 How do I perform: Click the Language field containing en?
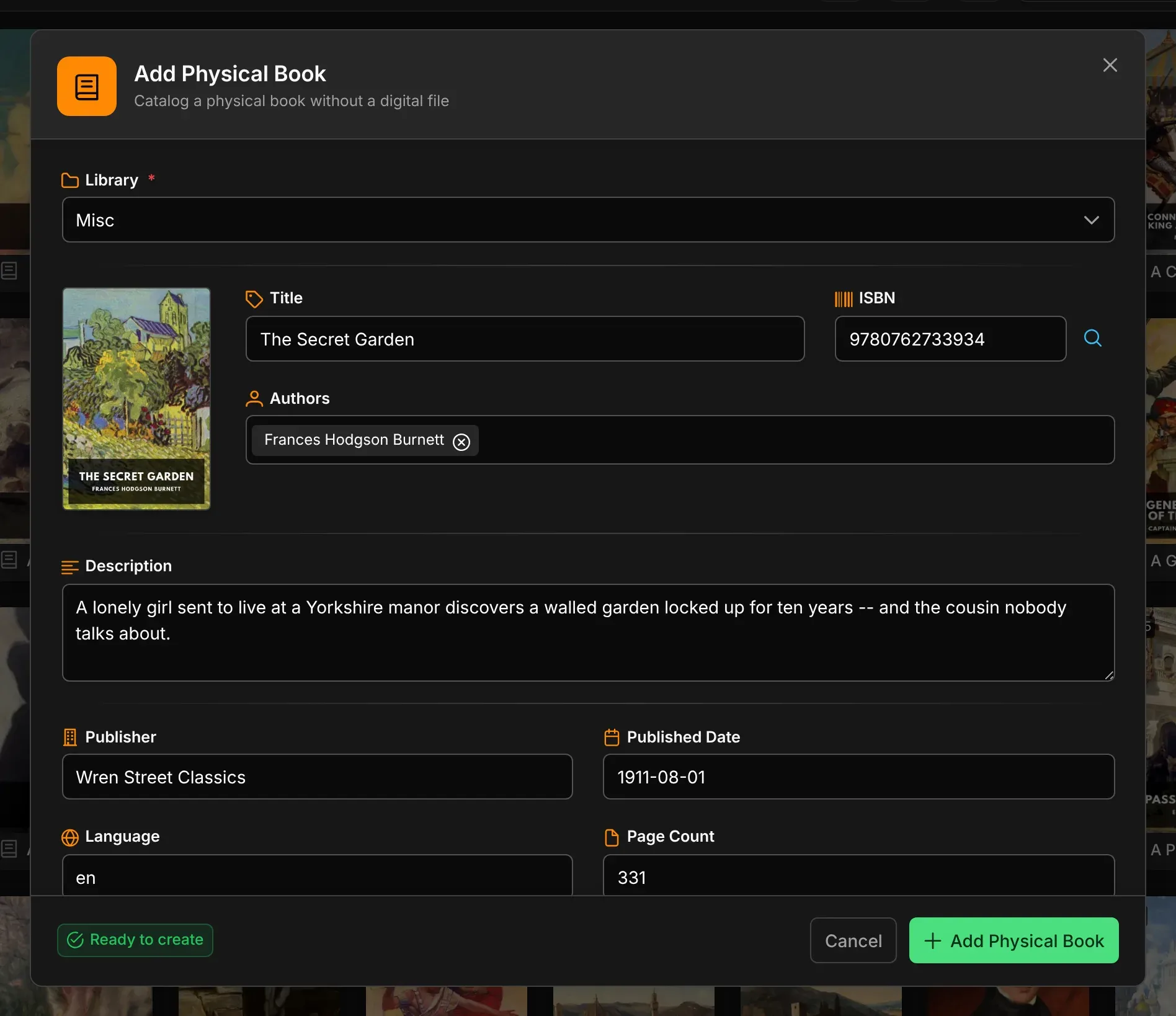coord(317,876)
